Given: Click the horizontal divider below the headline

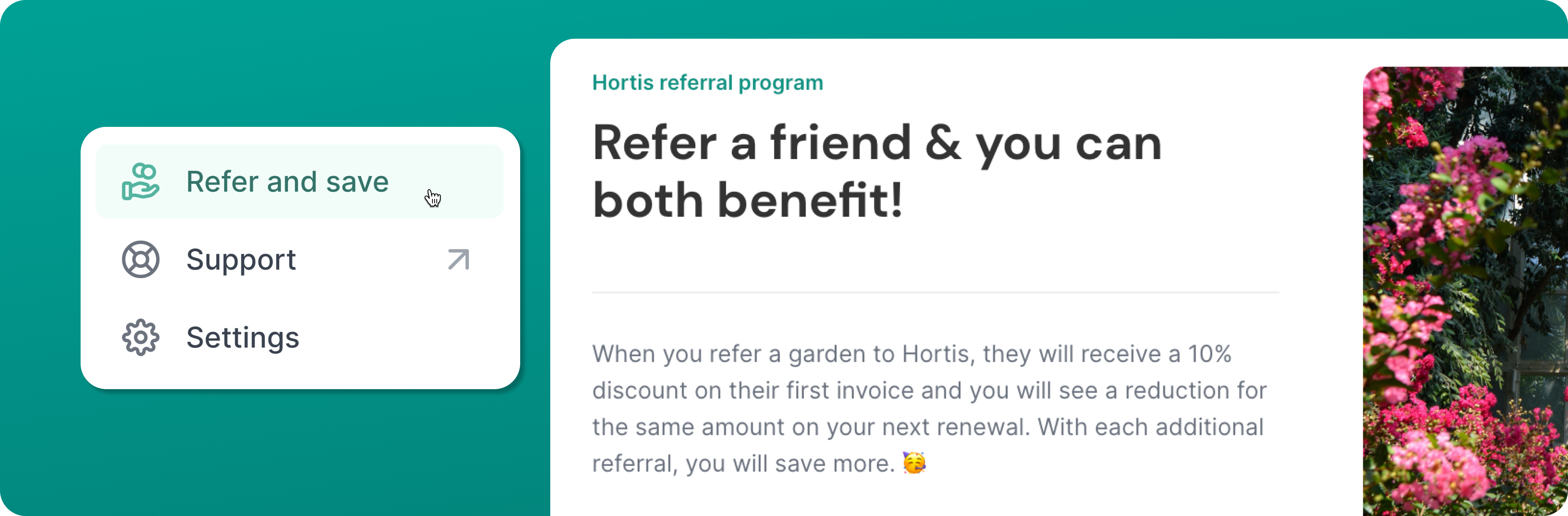Looking at the screenshot, I should [x=936, y=292].
